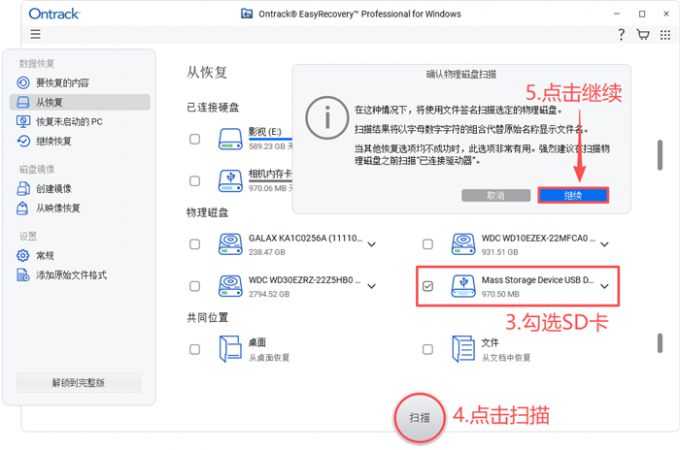This screenshot has height=450, width=680.
Task: Click the 继续 continue button
Action: [573, 196]
